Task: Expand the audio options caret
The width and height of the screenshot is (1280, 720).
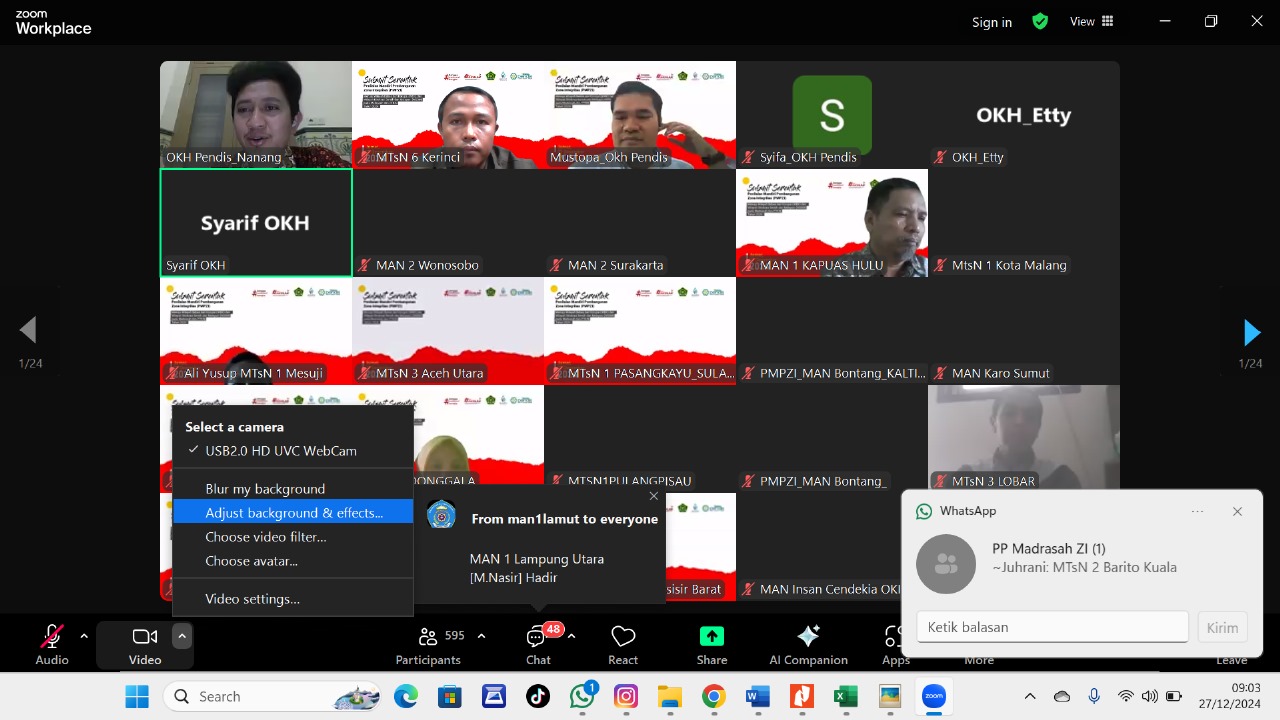Action: coord(84,636)
